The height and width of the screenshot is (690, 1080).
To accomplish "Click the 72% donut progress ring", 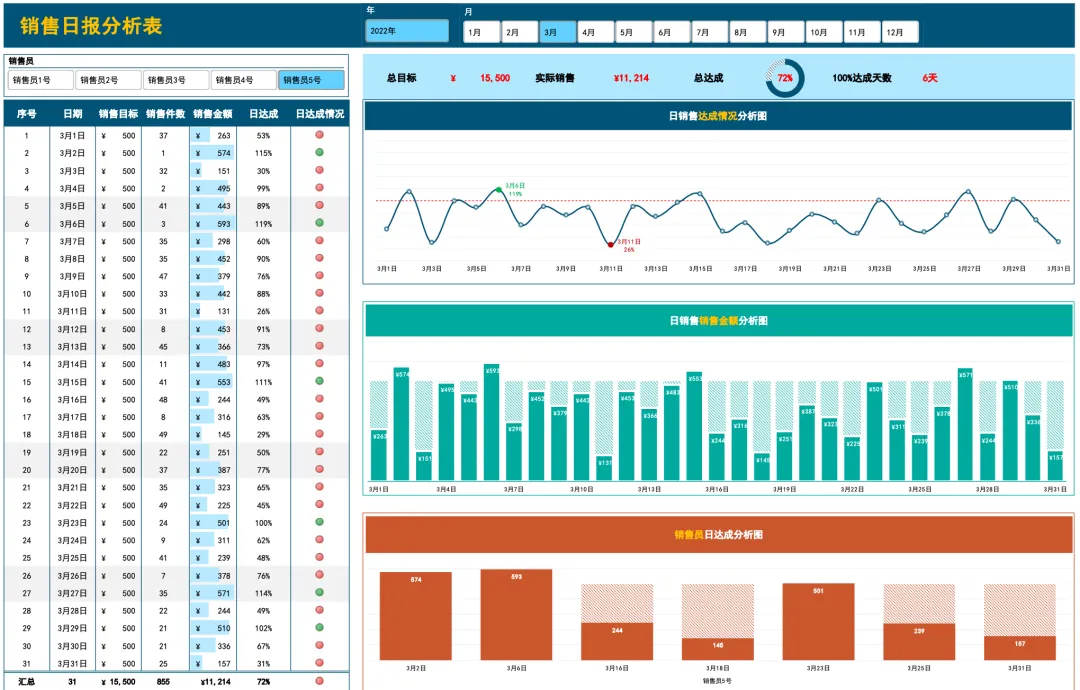I will click(785, 78).
